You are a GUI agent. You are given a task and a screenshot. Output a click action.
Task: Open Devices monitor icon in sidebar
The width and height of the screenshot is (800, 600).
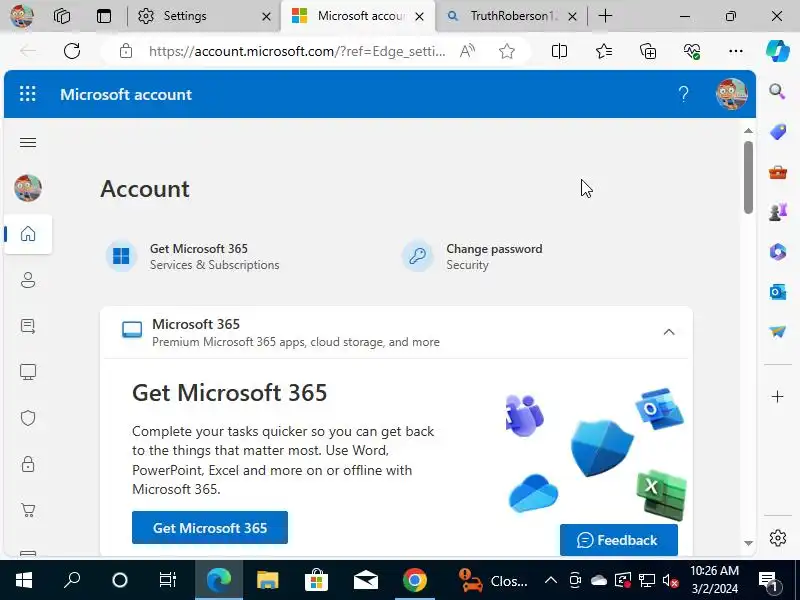[28, 372]
